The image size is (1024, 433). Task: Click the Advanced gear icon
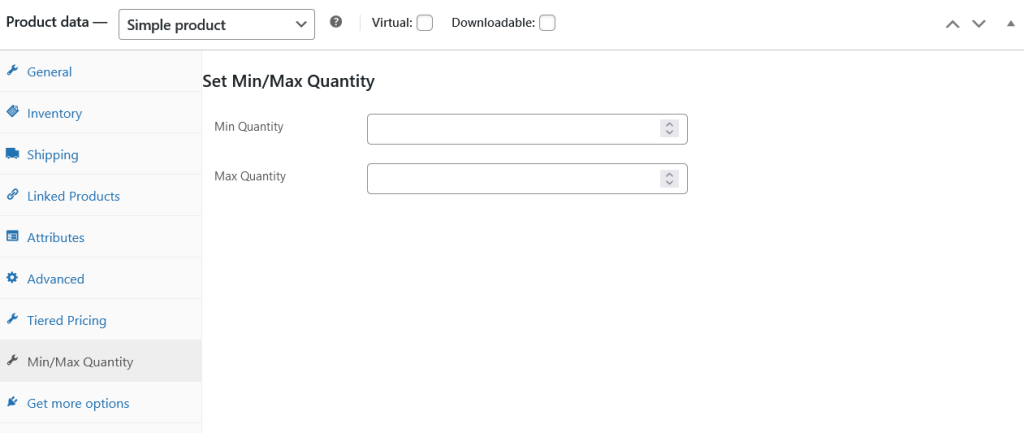point(12,278)
